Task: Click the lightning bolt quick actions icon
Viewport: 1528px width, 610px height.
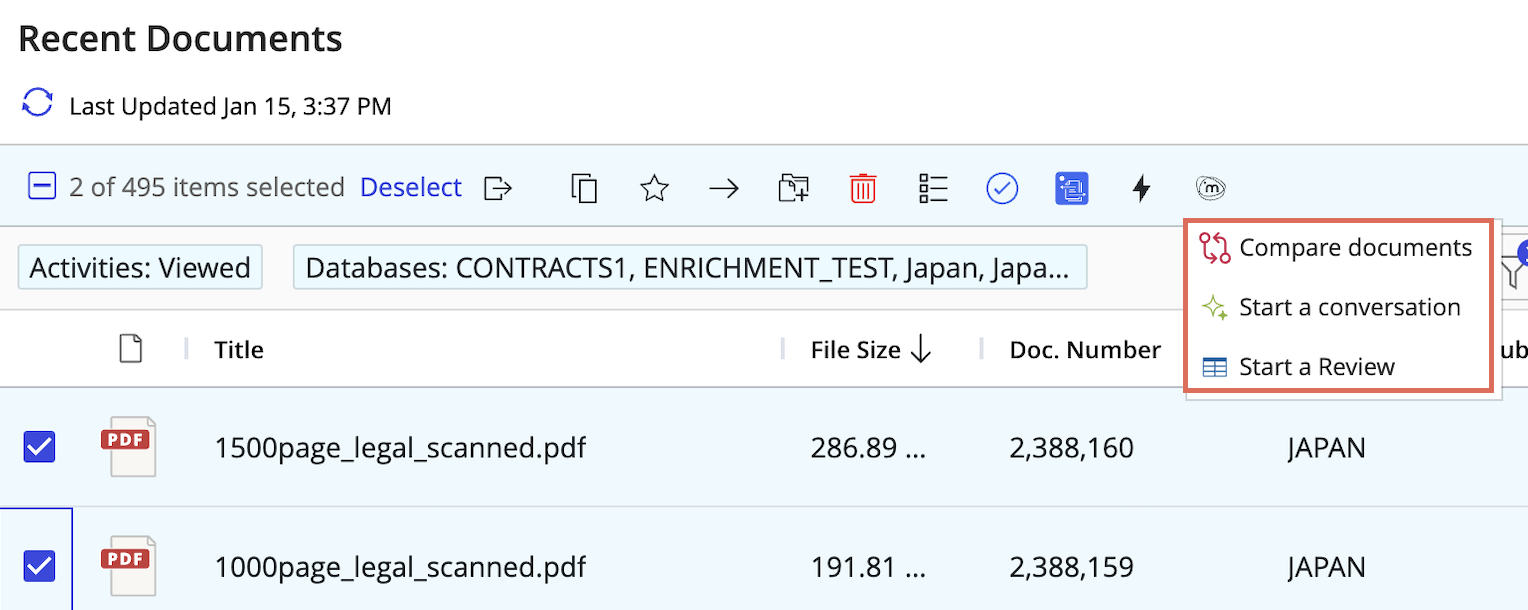Action: pos(1141,188)
